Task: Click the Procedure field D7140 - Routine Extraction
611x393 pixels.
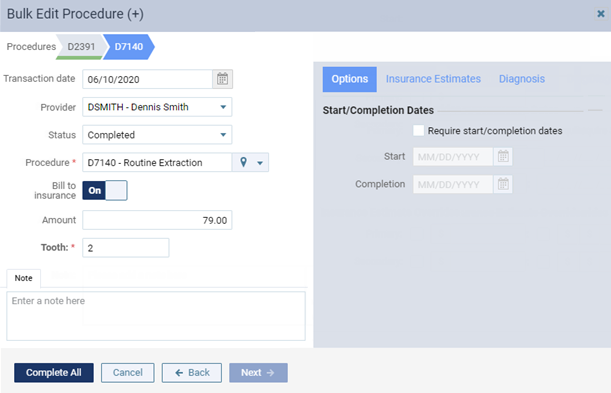Action: [x=157, y=162]
